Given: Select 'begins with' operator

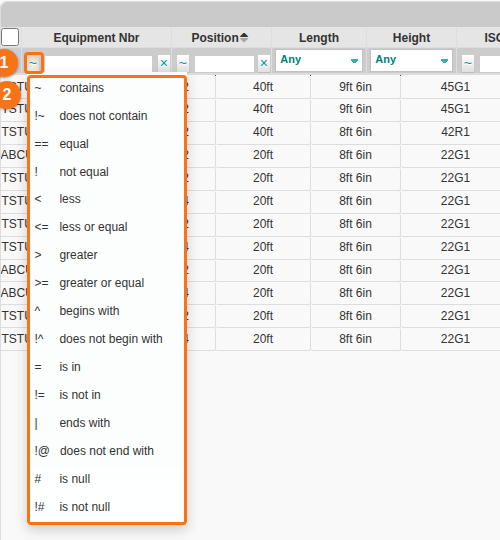Looking at the screenshot, I should click(x=107, y=311).
